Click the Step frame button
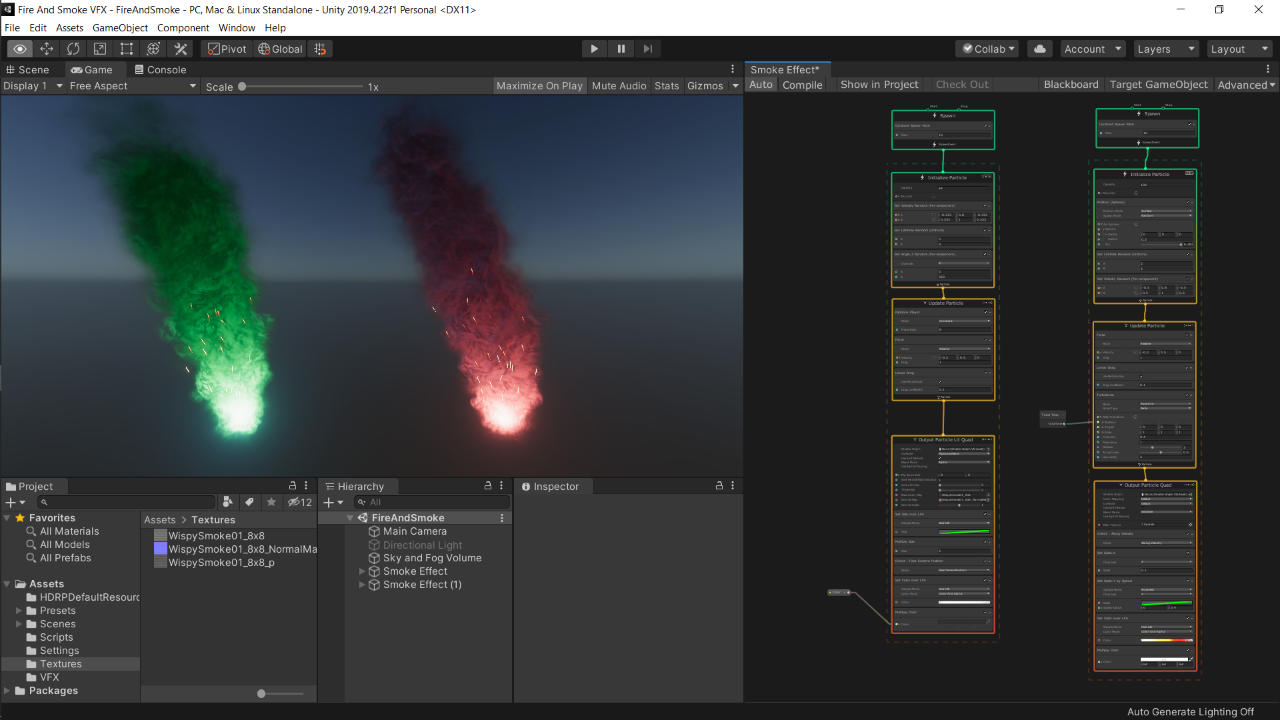Image resolution: width=1280 pixels, height=720 pixels. coord(648,49)
